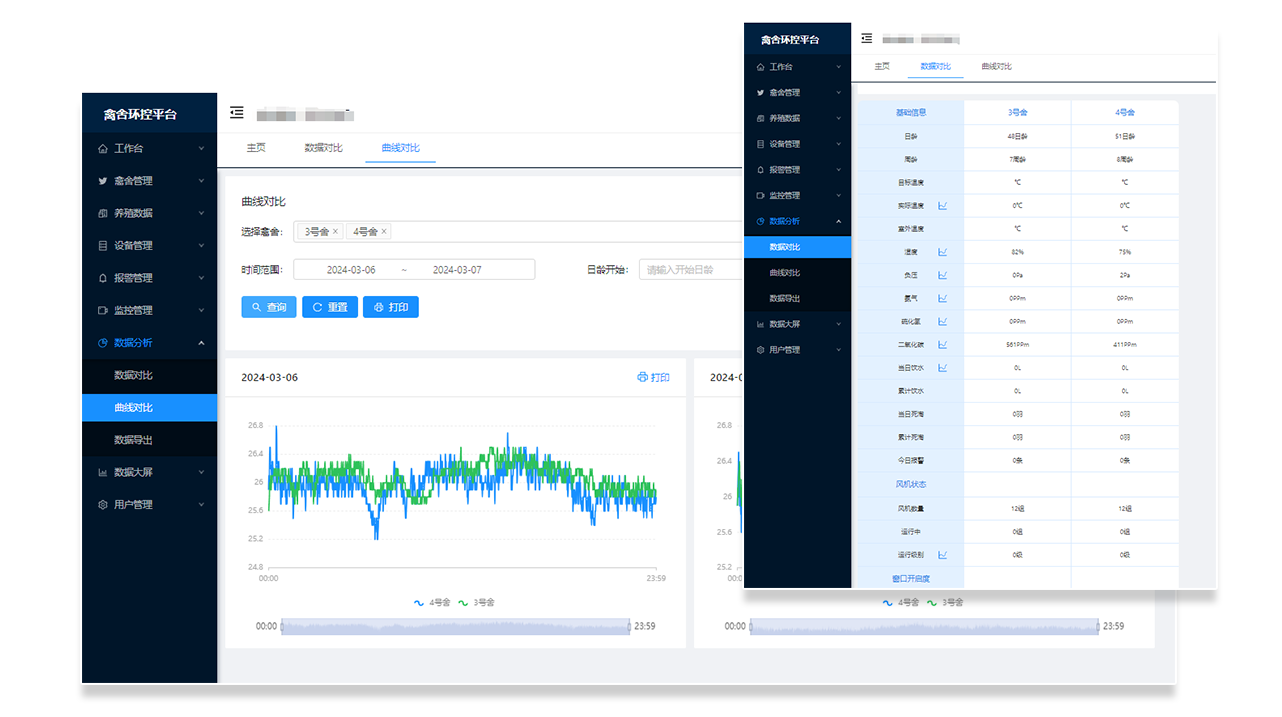Expand the 报警管理 sidebar menu in left window
Screen dimensions: 1282x717
149,278
